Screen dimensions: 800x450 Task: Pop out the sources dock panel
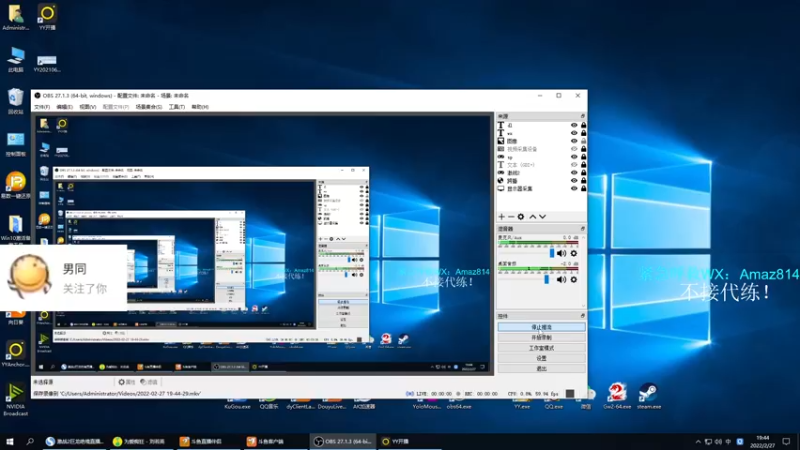pos(582,116)
